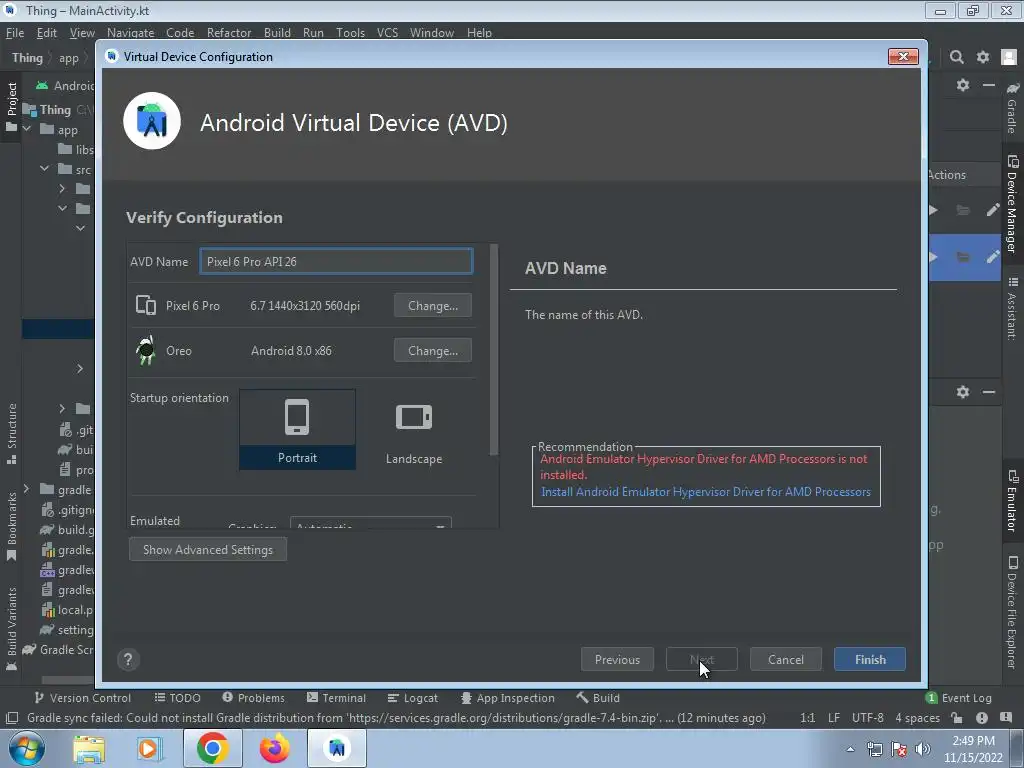This screenshot has height=768, width=1024.
Task: Click the LF line separator indicator
Action: click(833, 718)
